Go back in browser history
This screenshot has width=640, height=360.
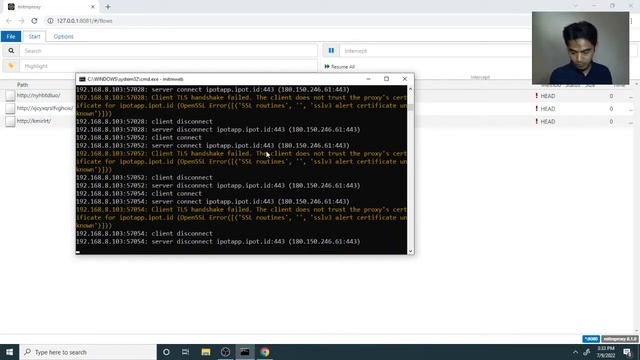tap(9, 21)
